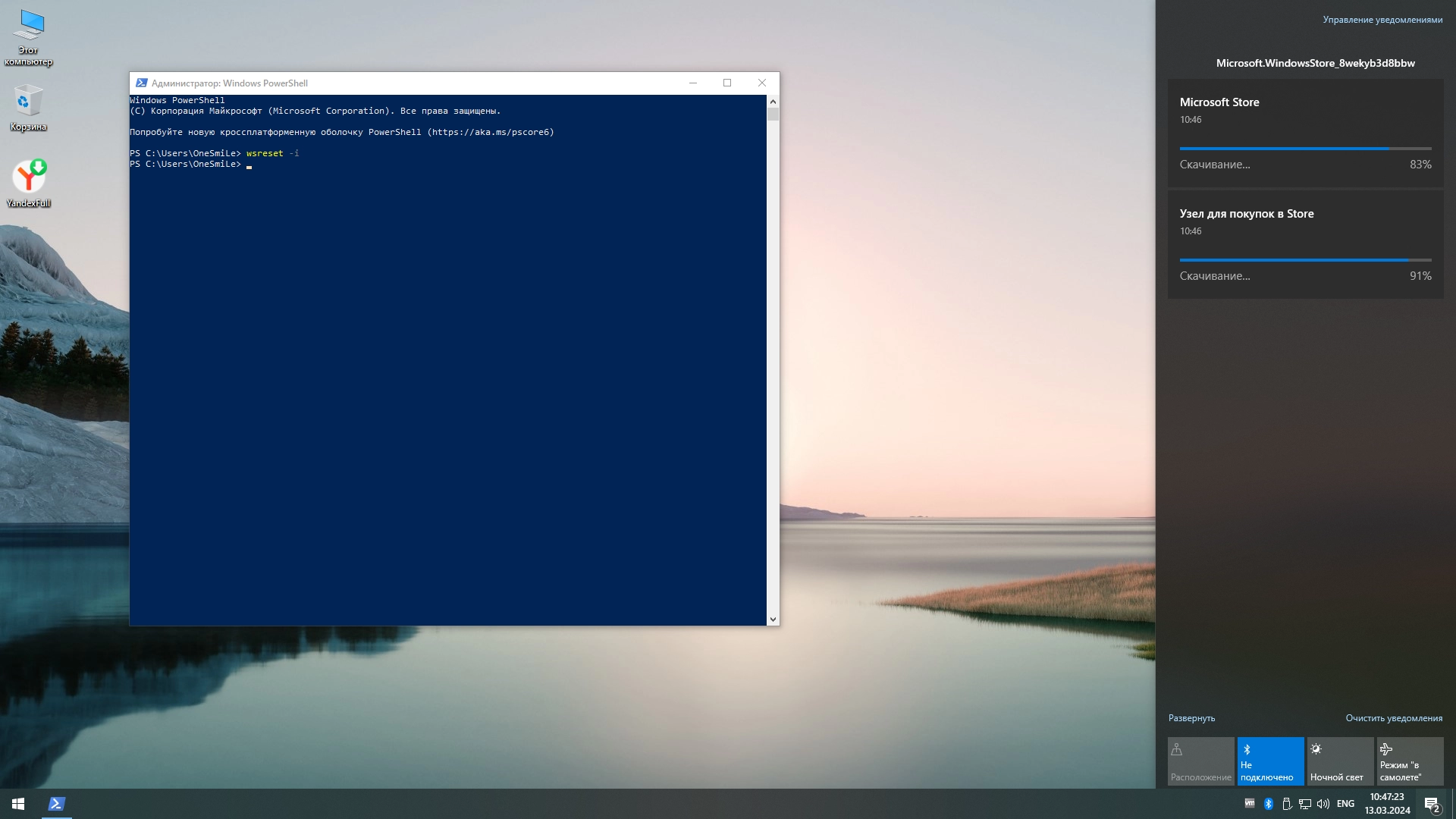Click the network tray icon
Screen dimensions: 1456x819
1305,804
